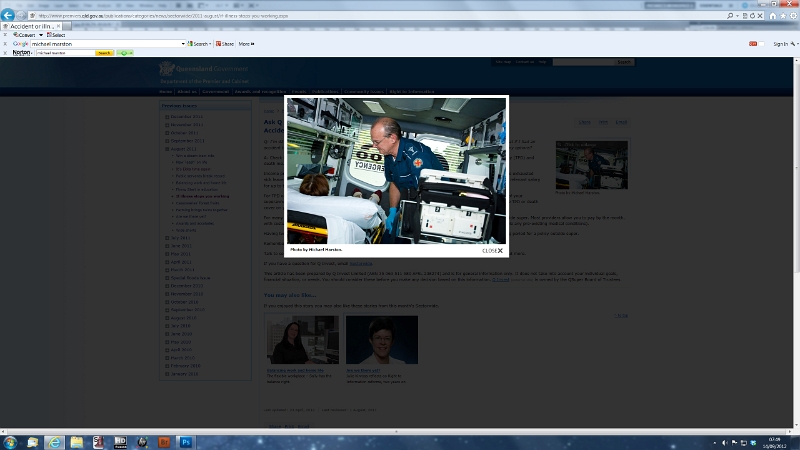Screen dimensions: 800x450
Task: Open the Windows Start orb
Action: click(10, 442)
